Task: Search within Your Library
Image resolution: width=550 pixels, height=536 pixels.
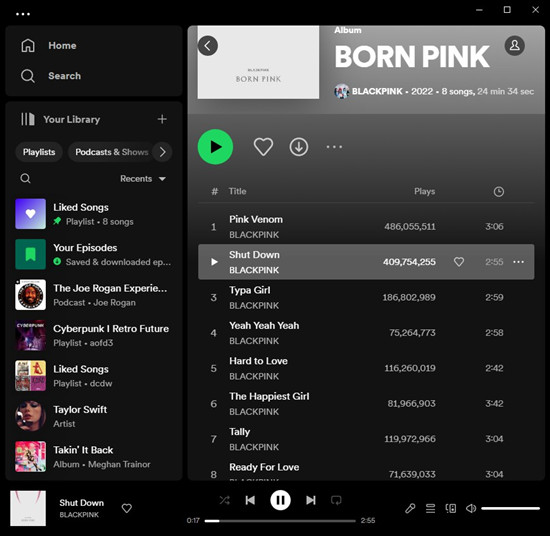Action: [25, 179]
